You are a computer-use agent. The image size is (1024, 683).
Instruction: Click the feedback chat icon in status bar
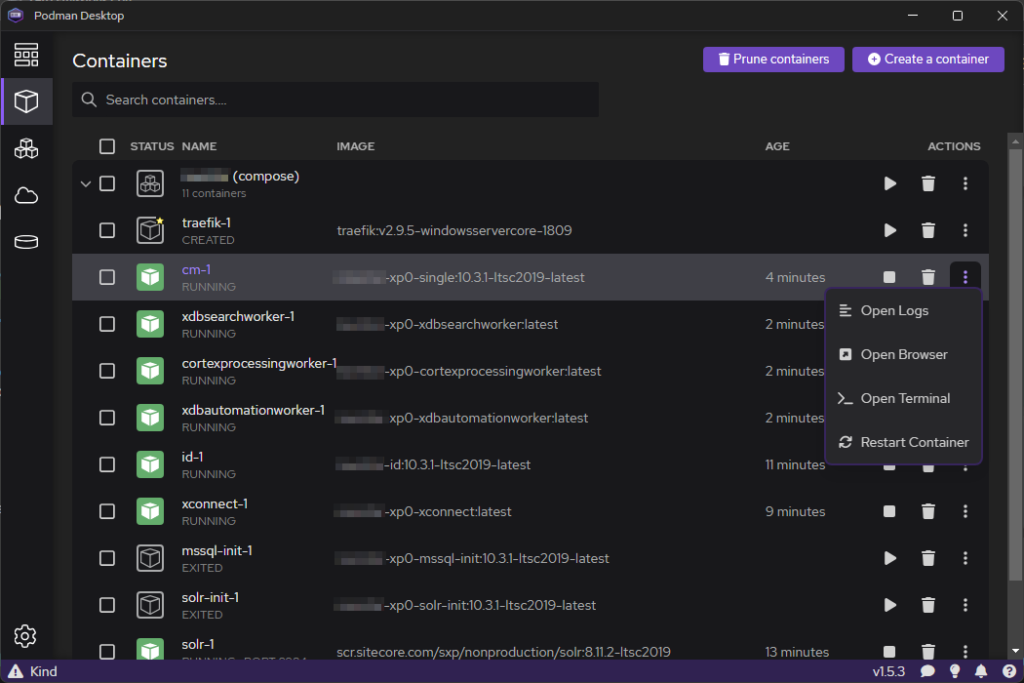click(x=928, y=671)
